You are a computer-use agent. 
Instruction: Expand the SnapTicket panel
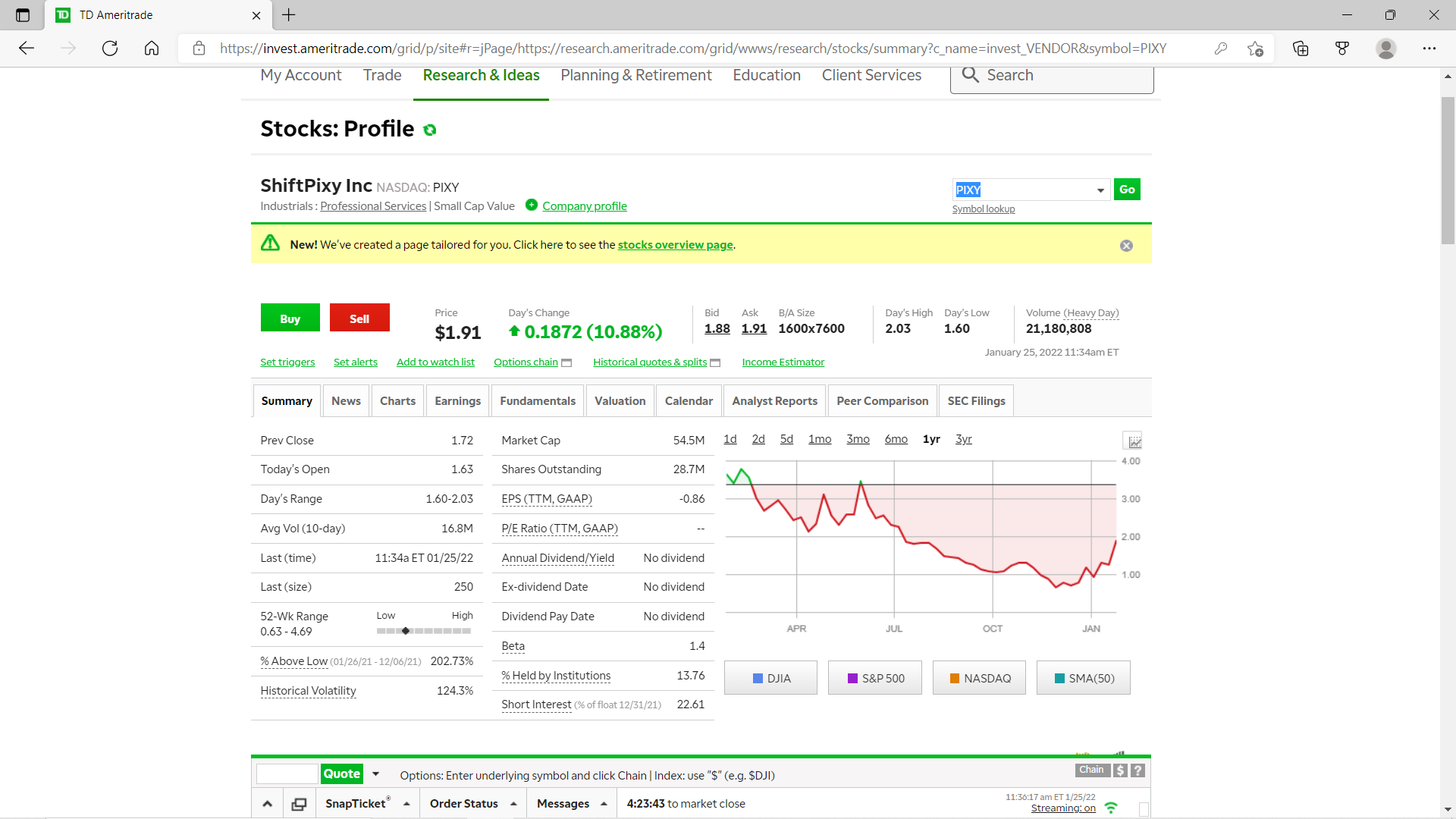tap(367, 804)
